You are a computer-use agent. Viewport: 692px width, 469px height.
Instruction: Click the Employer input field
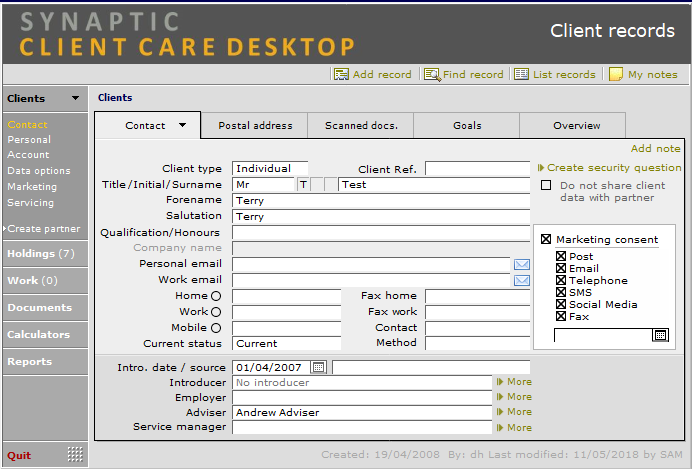coord(362,398)
